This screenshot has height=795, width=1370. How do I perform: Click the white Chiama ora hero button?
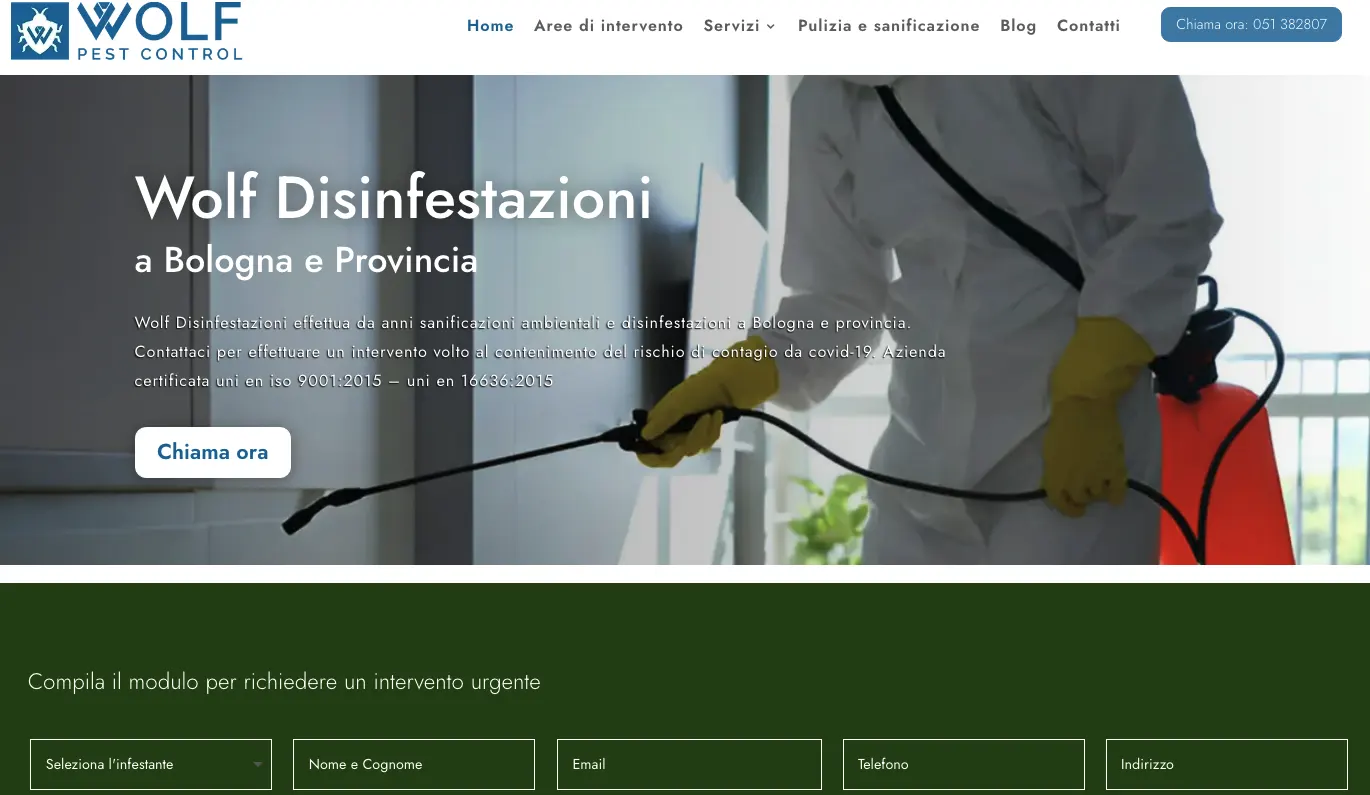tap(212, 452)
